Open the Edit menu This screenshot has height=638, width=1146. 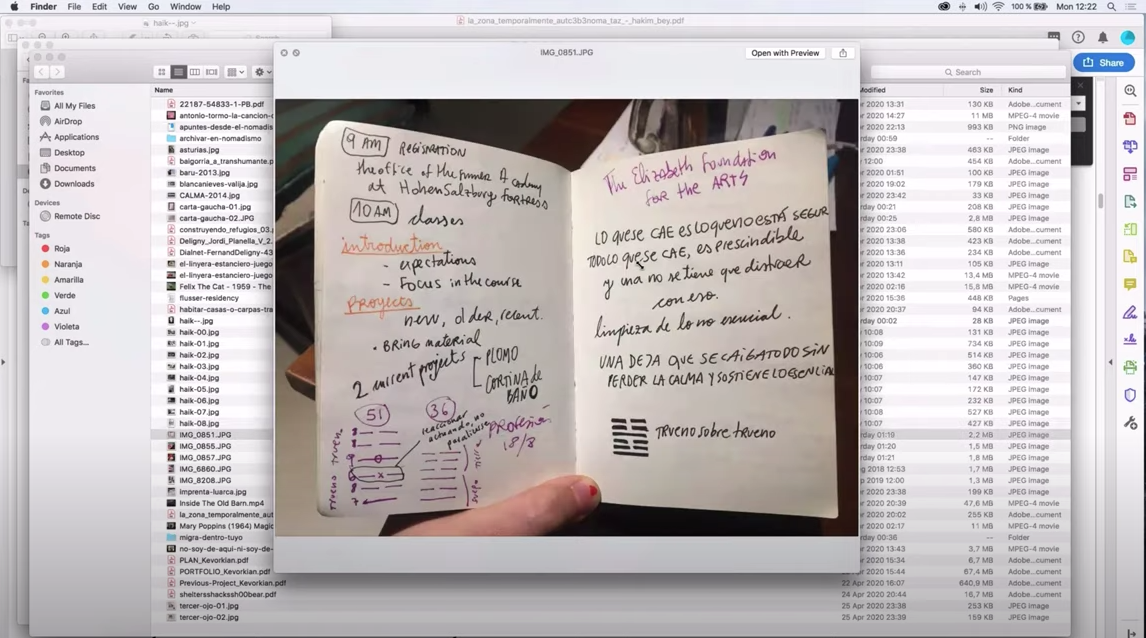99,7
